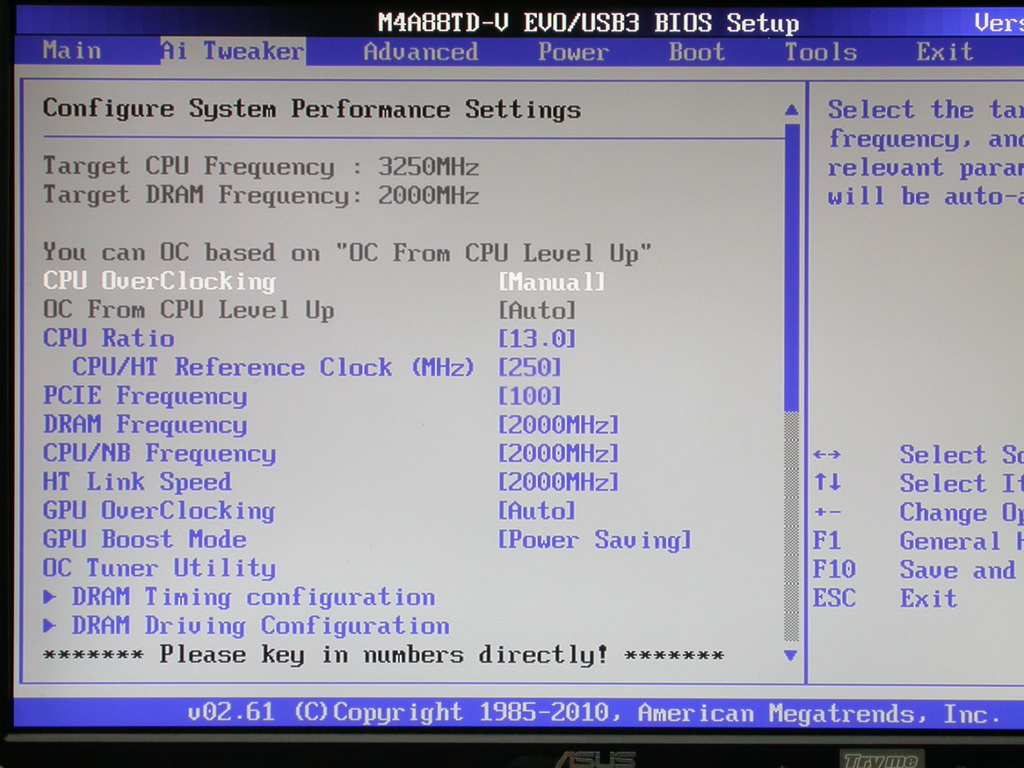Select the GPU OverClocking label
Viewport: 1024px width, 768px height.
159,511
